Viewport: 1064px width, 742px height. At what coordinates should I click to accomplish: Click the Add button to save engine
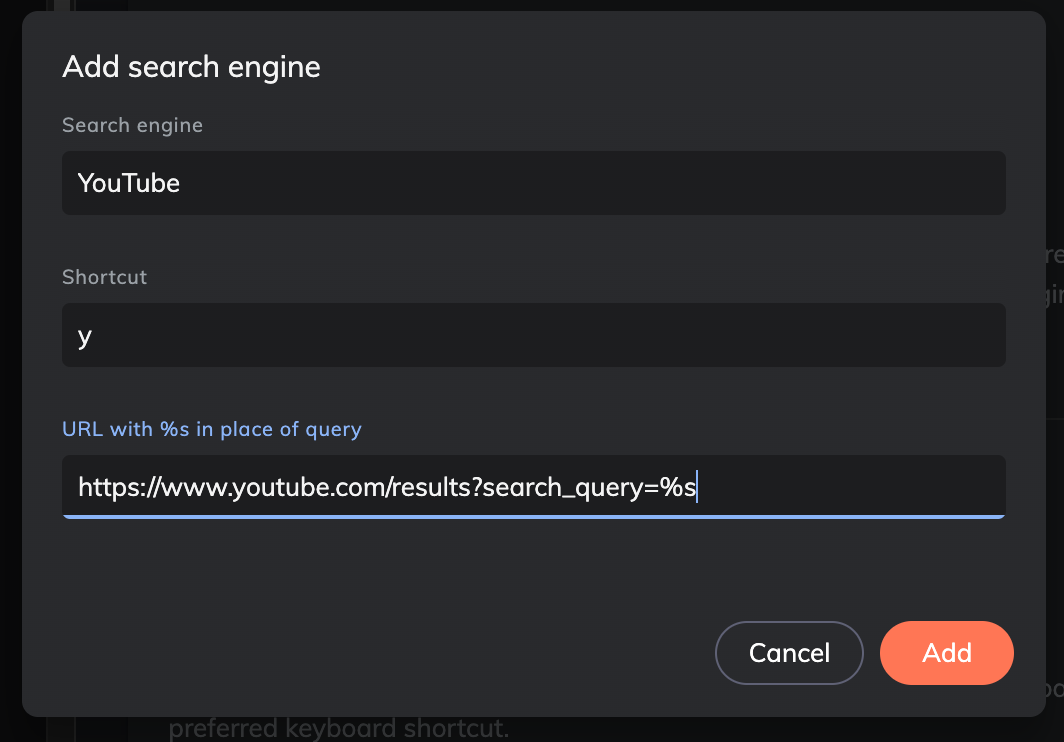(946, 652)
